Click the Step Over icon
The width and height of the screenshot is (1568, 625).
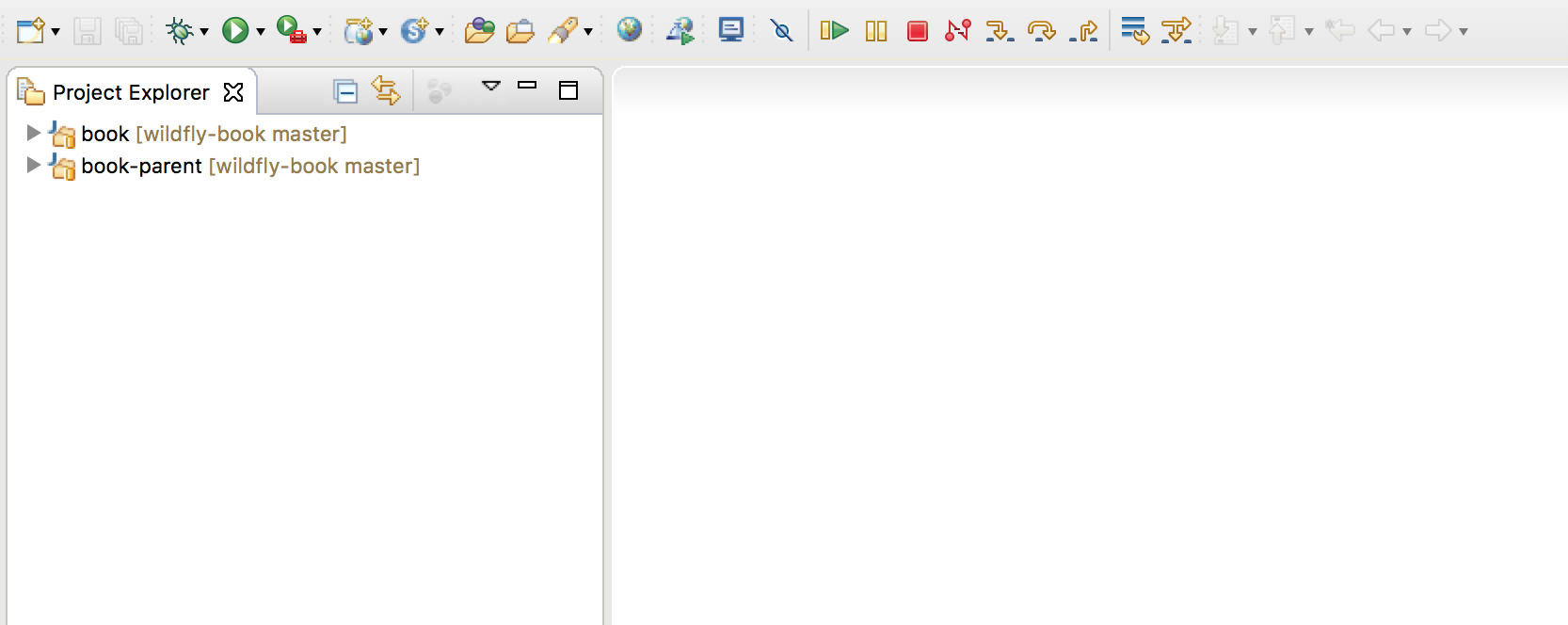1042,31
